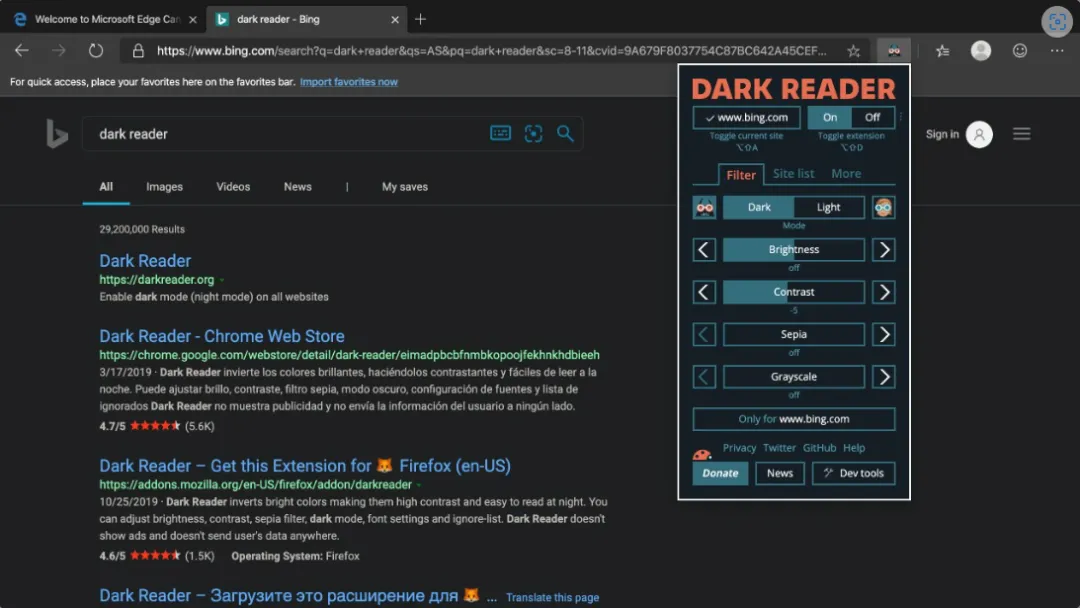Image resolution: width=1080 pixels, height=608 pixels.
Task: Reload the current page
Action: pos(96,50)
